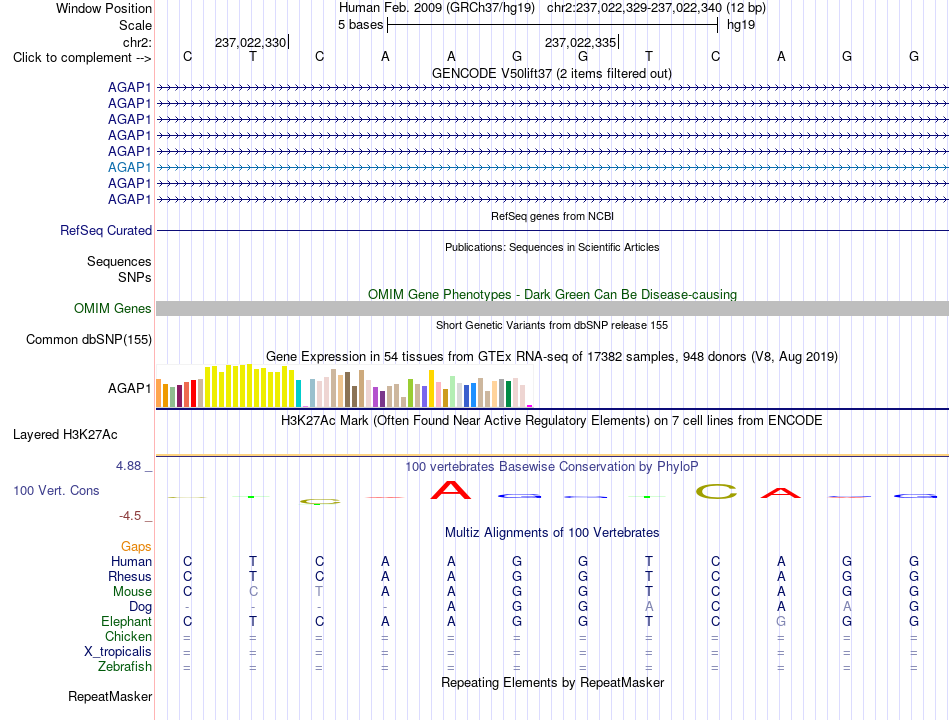The width and height of the screenshot is (950, 720).
Task: Select the Chicken species row label
Action: pos(128,636)
